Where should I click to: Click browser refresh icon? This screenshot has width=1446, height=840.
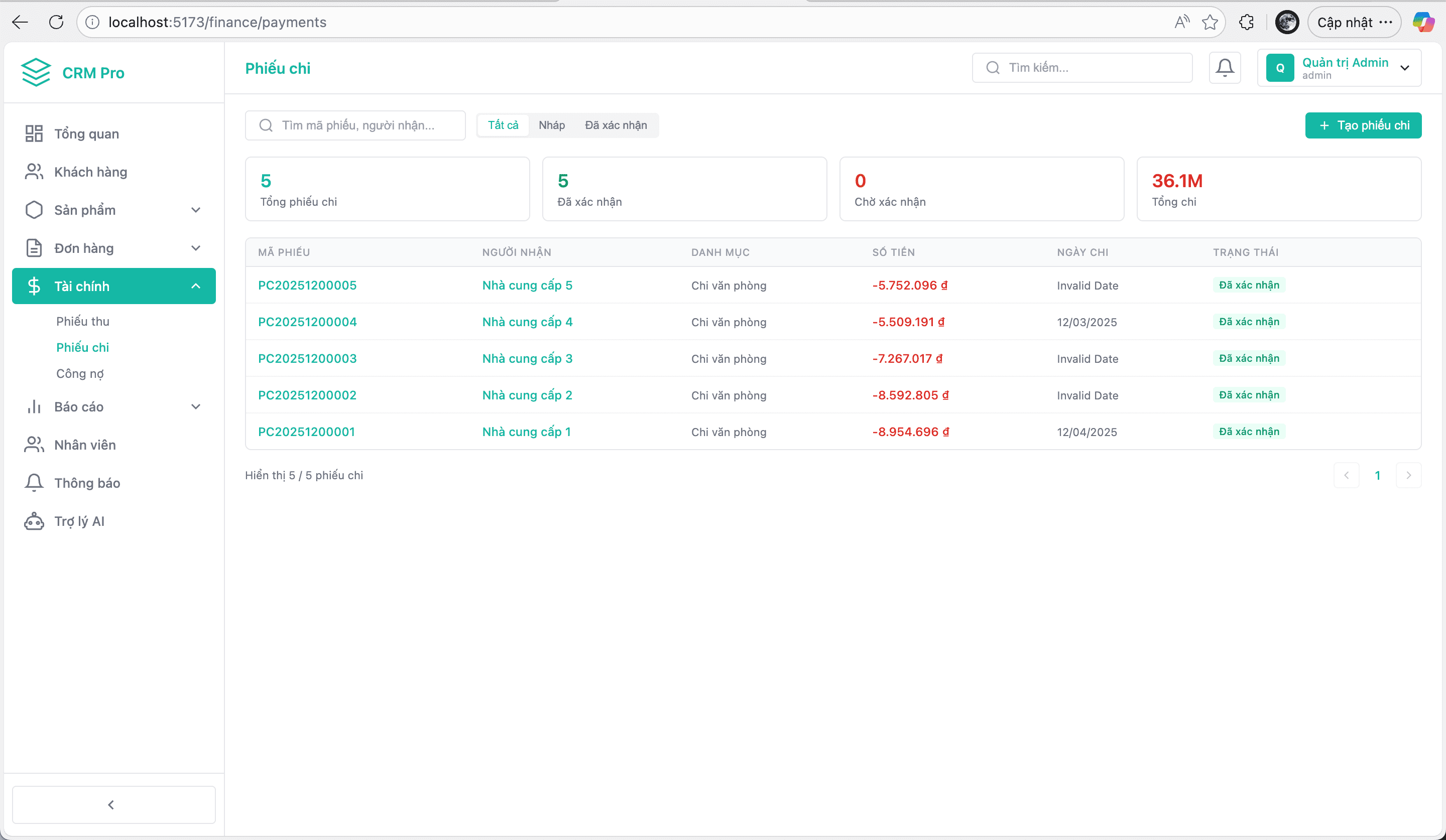pos(56,23)
